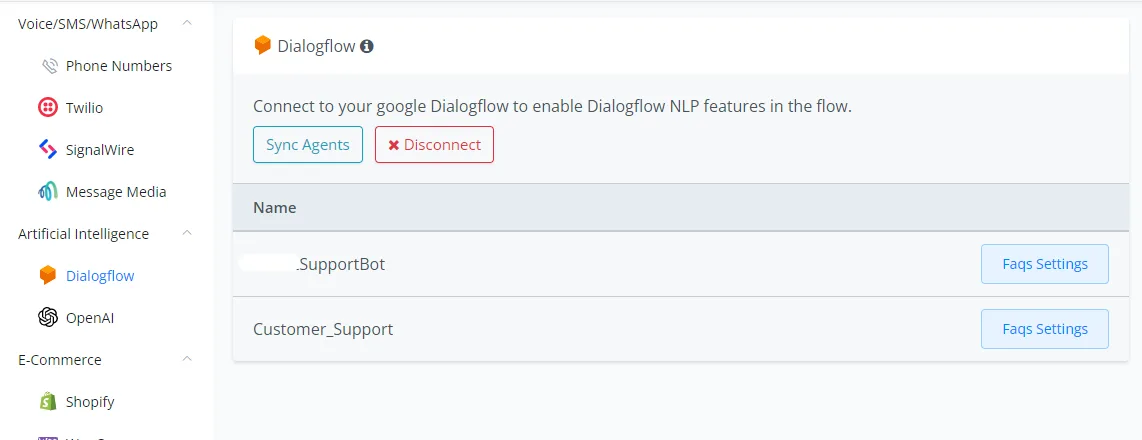
Task: Select the orange Dialogflow sidebar icon
Action: click(47, 275)
